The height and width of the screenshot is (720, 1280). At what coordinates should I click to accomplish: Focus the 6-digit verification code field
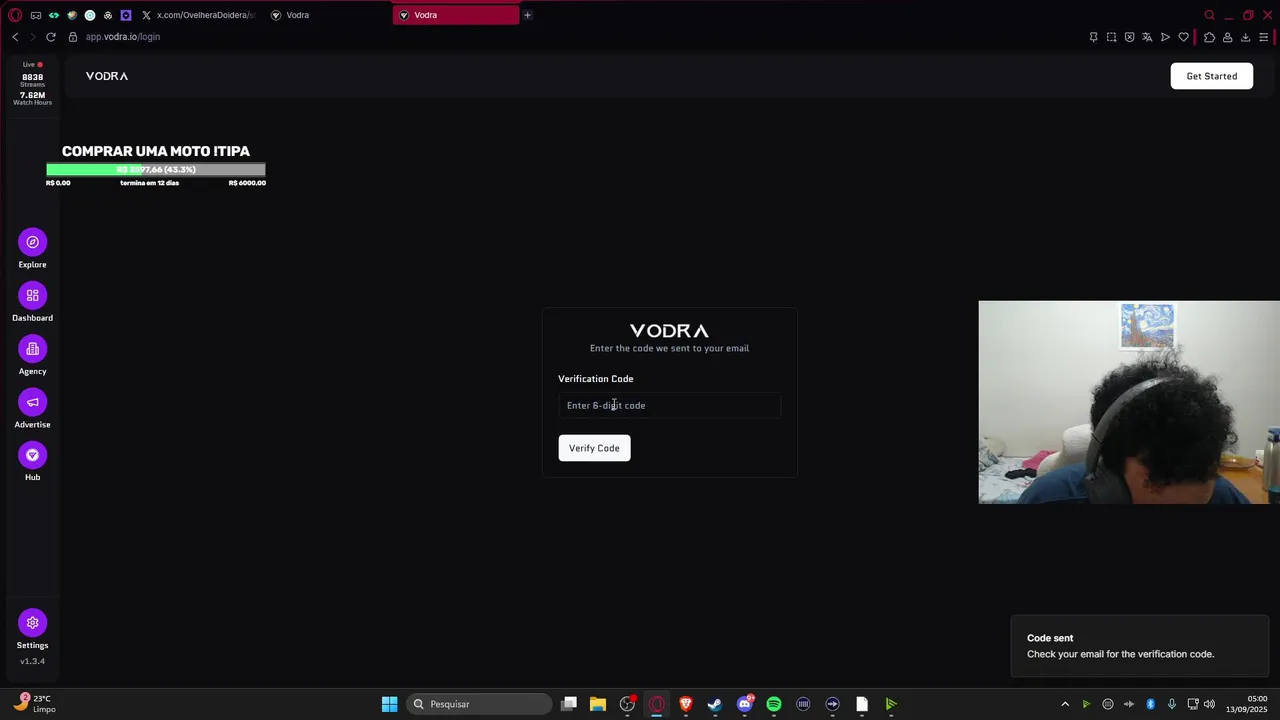[x=669, y=405]
